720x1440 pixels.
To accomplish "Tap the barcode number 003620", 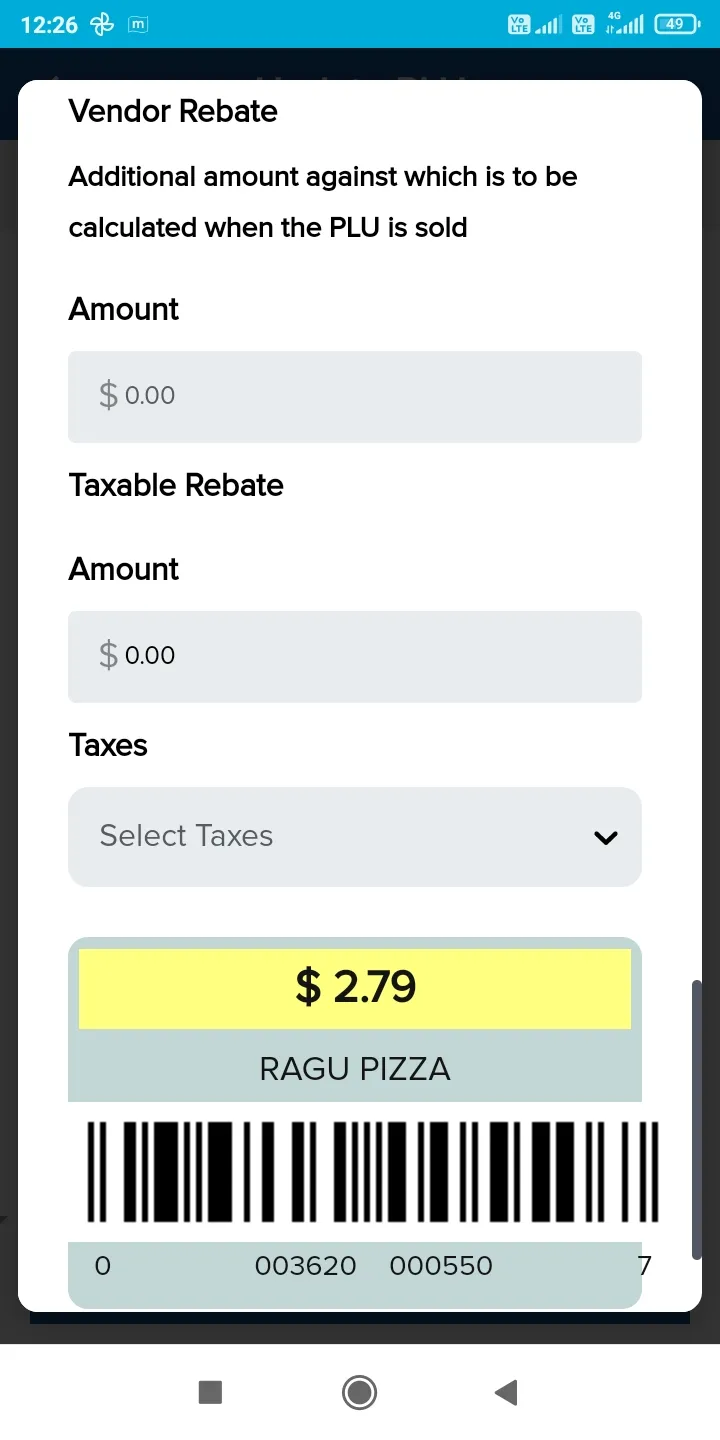I will click(x=305, y=1266).
